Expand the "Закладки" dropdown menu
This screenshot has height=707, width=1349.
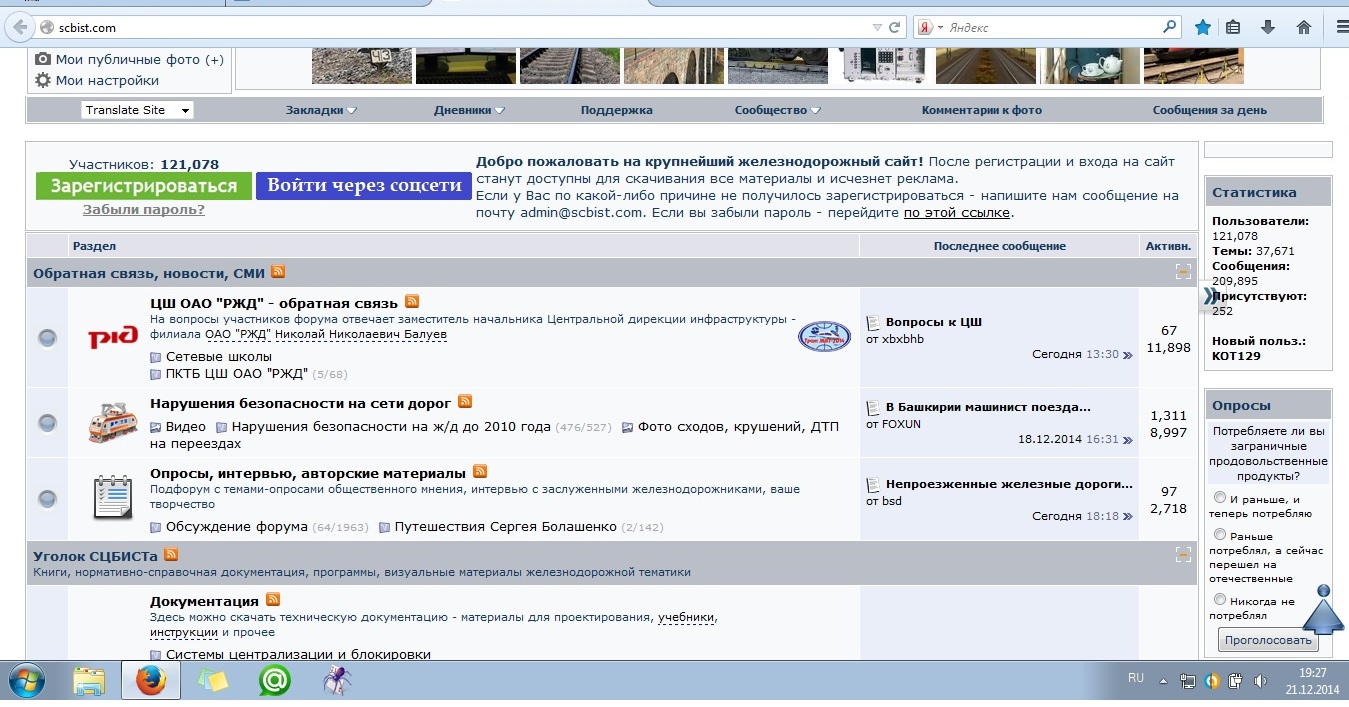pyautogui.click(x=321, y=110)
